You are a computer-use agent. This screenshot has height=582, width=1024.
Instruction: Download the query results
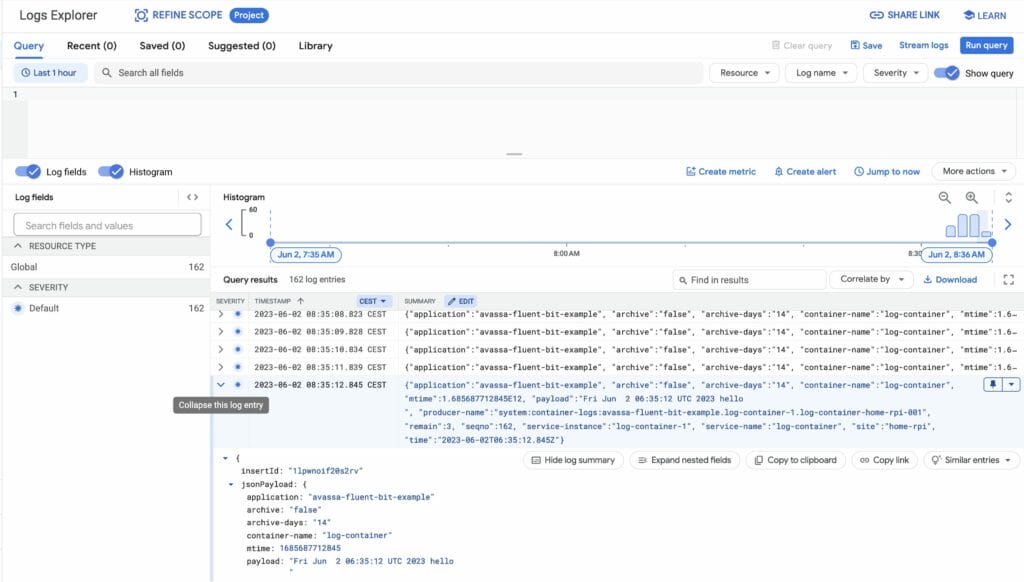pyautogui.click(x=950, y=280)
